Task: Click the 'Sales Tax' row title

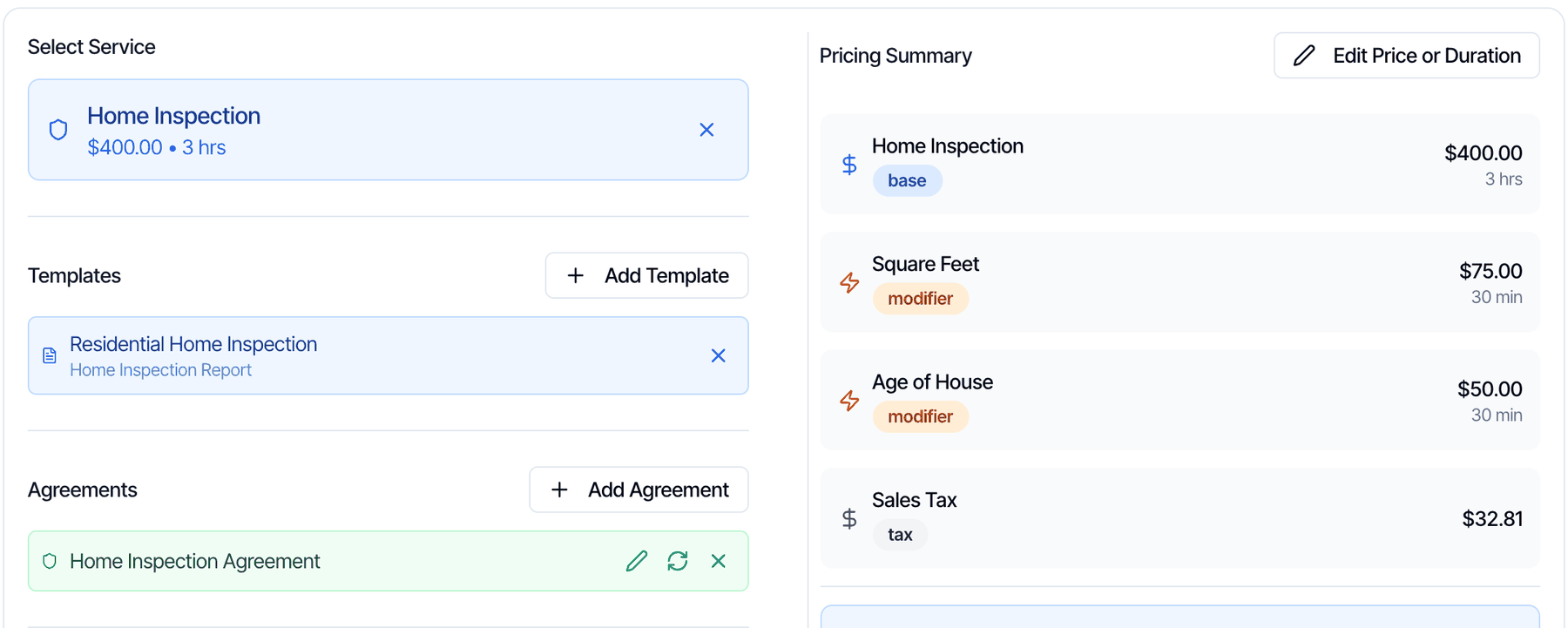Action: (914, 500)
